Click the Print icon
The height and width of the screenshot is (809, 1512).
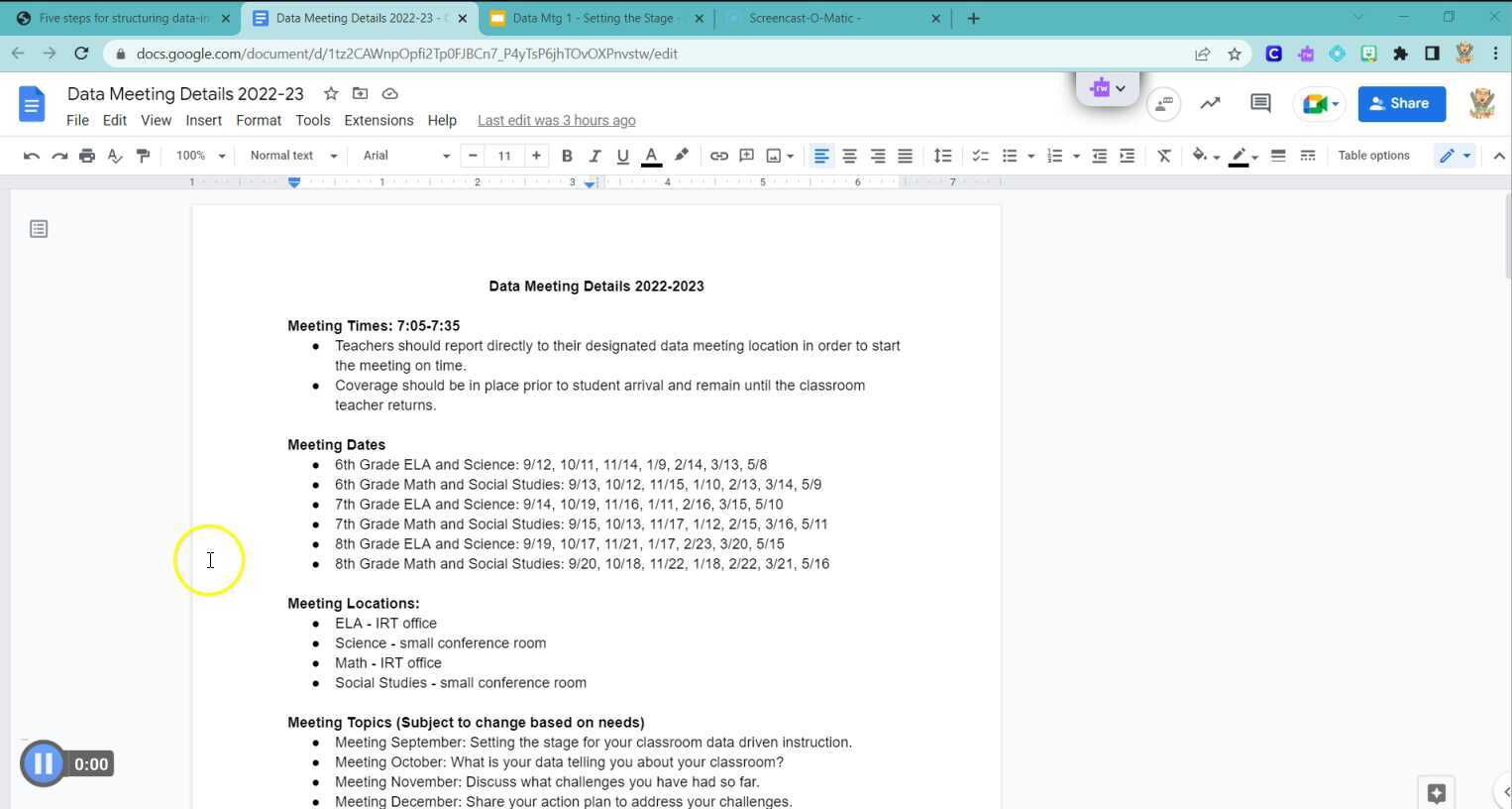[87, 156]
